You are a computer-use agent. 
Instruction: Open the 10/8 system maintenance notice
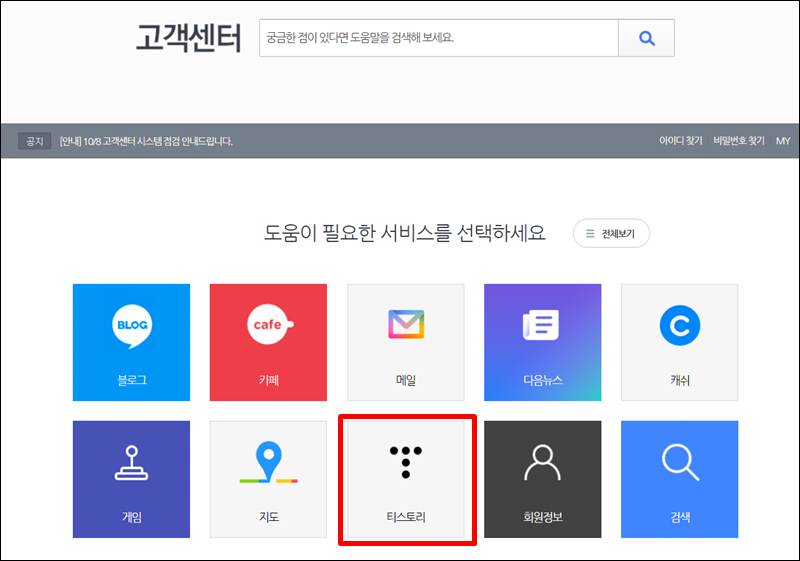146,141
